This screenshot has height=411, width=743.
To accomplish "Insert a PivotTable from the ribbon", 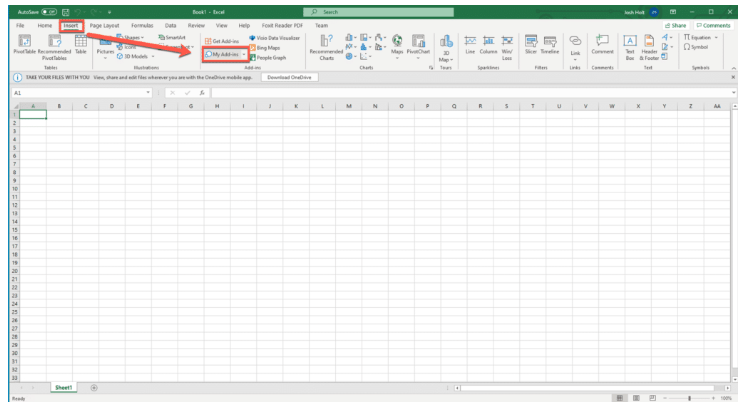I will point(24,46).
